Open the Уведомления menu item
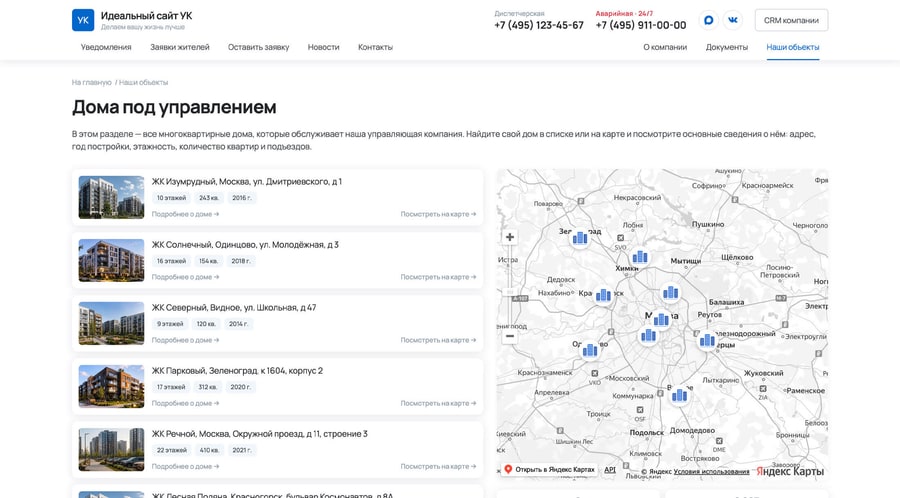The width and height of the screenshot is (900, 498). pyautogui.click(x=106, y=47)
